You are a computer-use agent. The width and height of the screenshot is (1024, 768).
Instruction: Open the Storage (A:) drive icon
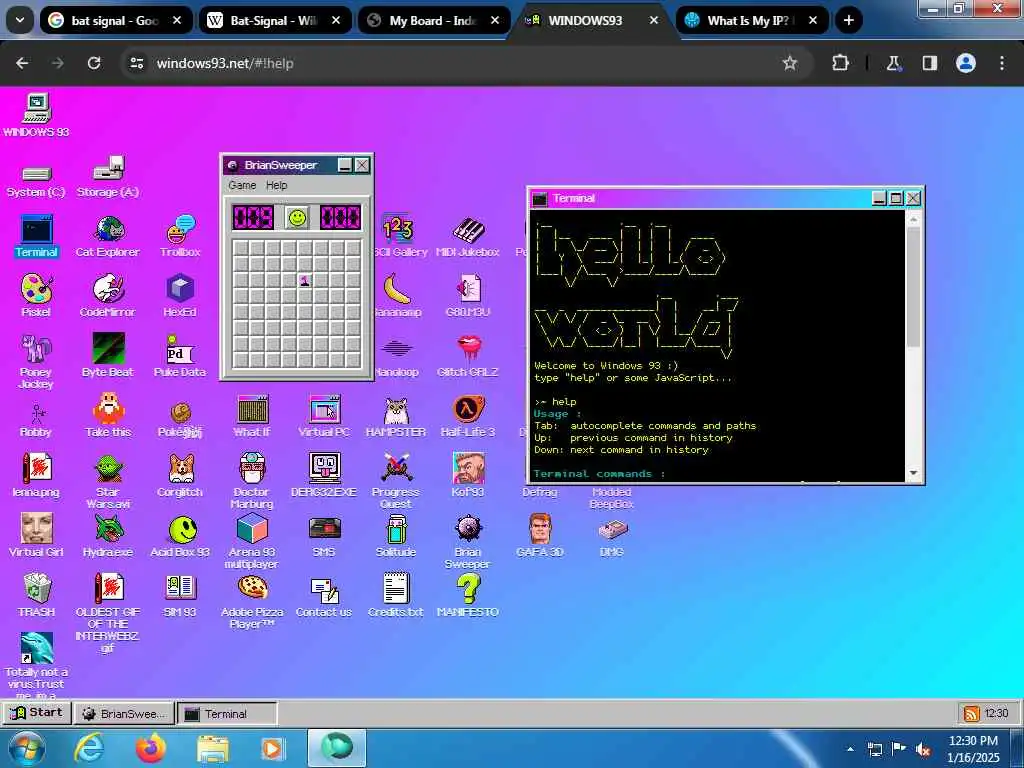click(108, 176)
